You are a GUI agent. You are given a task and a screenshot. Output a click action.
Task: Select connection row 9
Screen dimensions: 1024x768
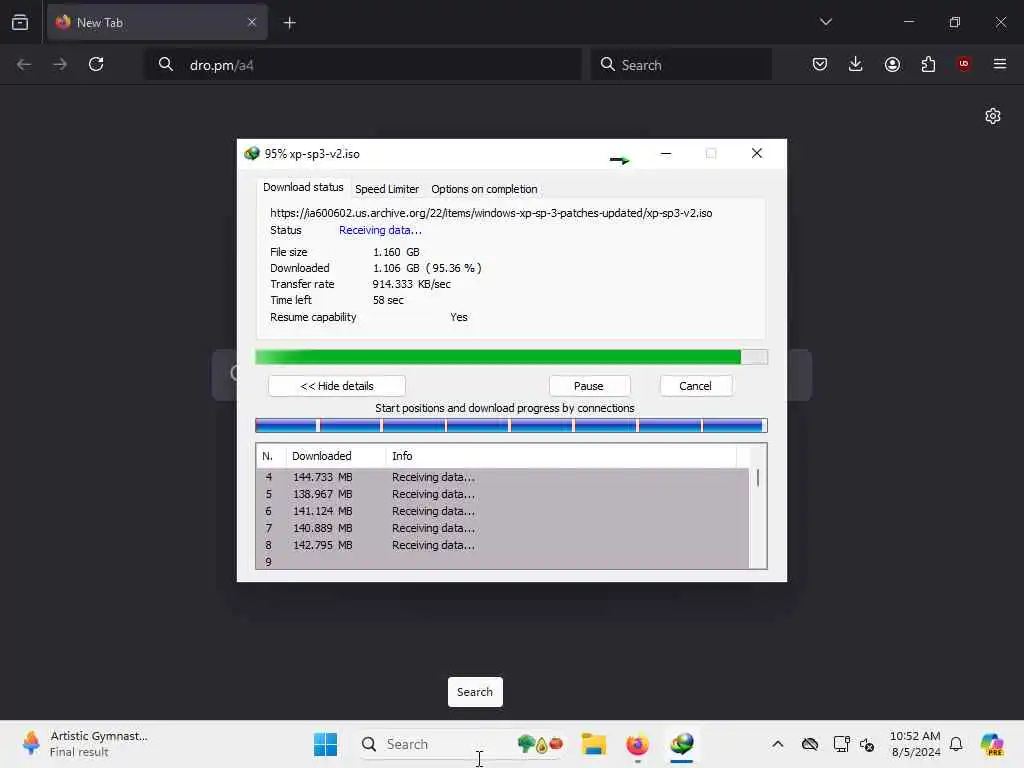click(503, 562)
